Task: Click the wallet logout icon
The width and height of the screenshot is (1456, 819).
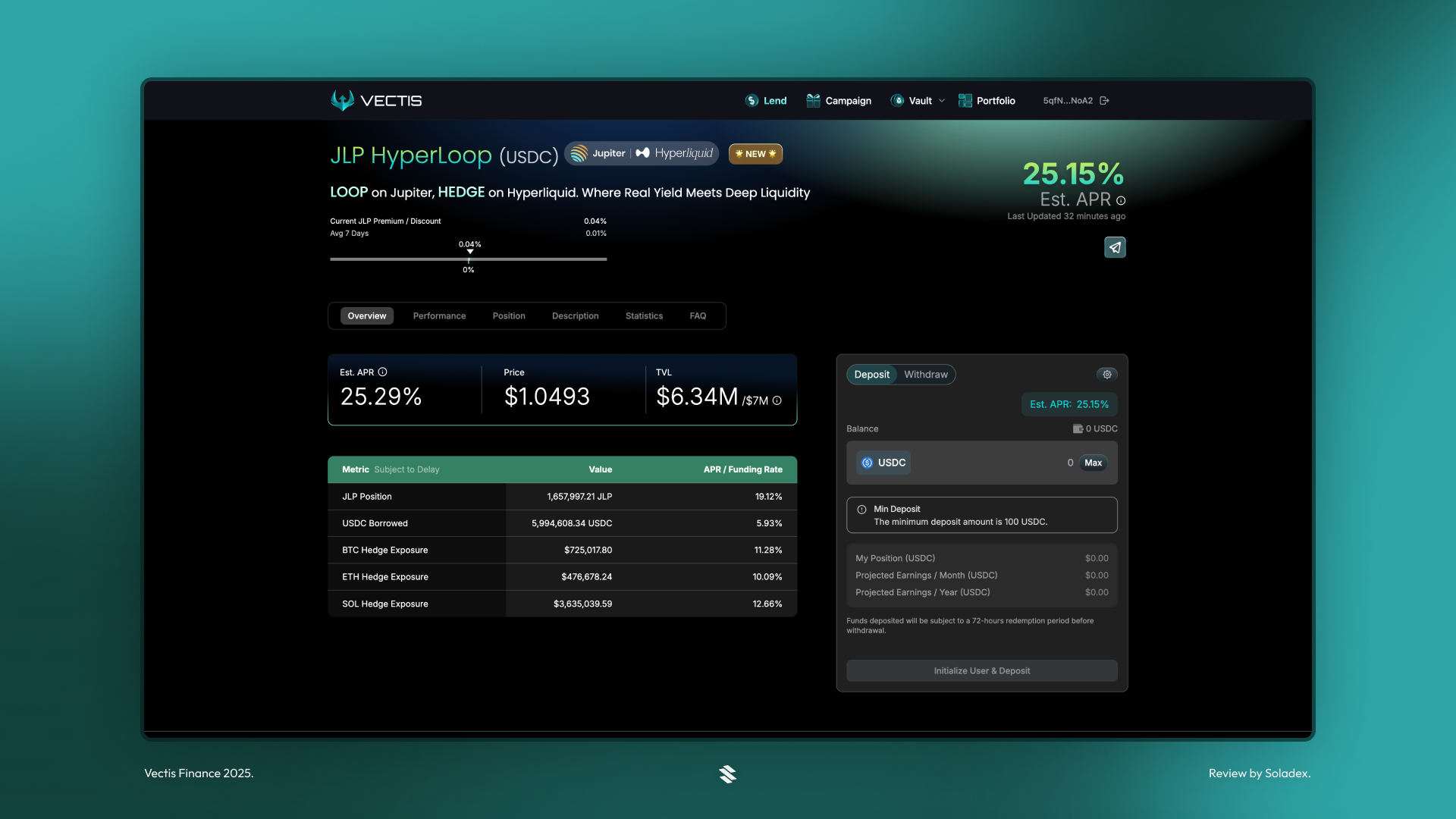Action: 1104,101
